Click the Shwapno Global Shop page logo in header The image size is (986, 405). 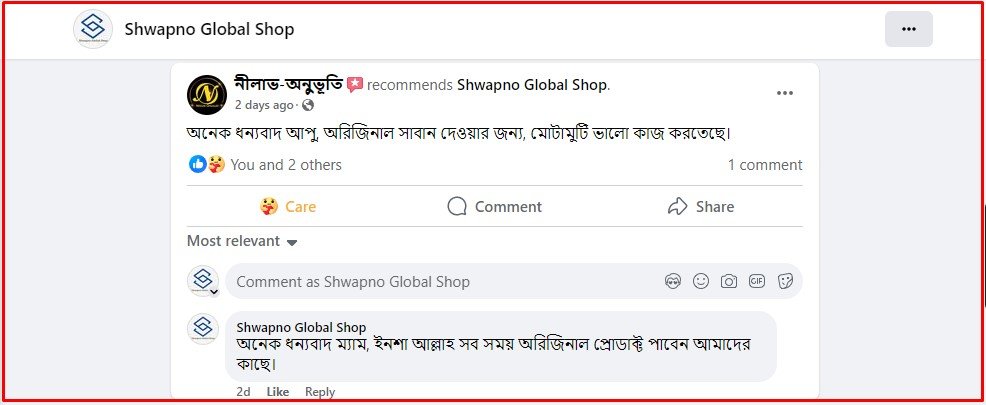93,29
